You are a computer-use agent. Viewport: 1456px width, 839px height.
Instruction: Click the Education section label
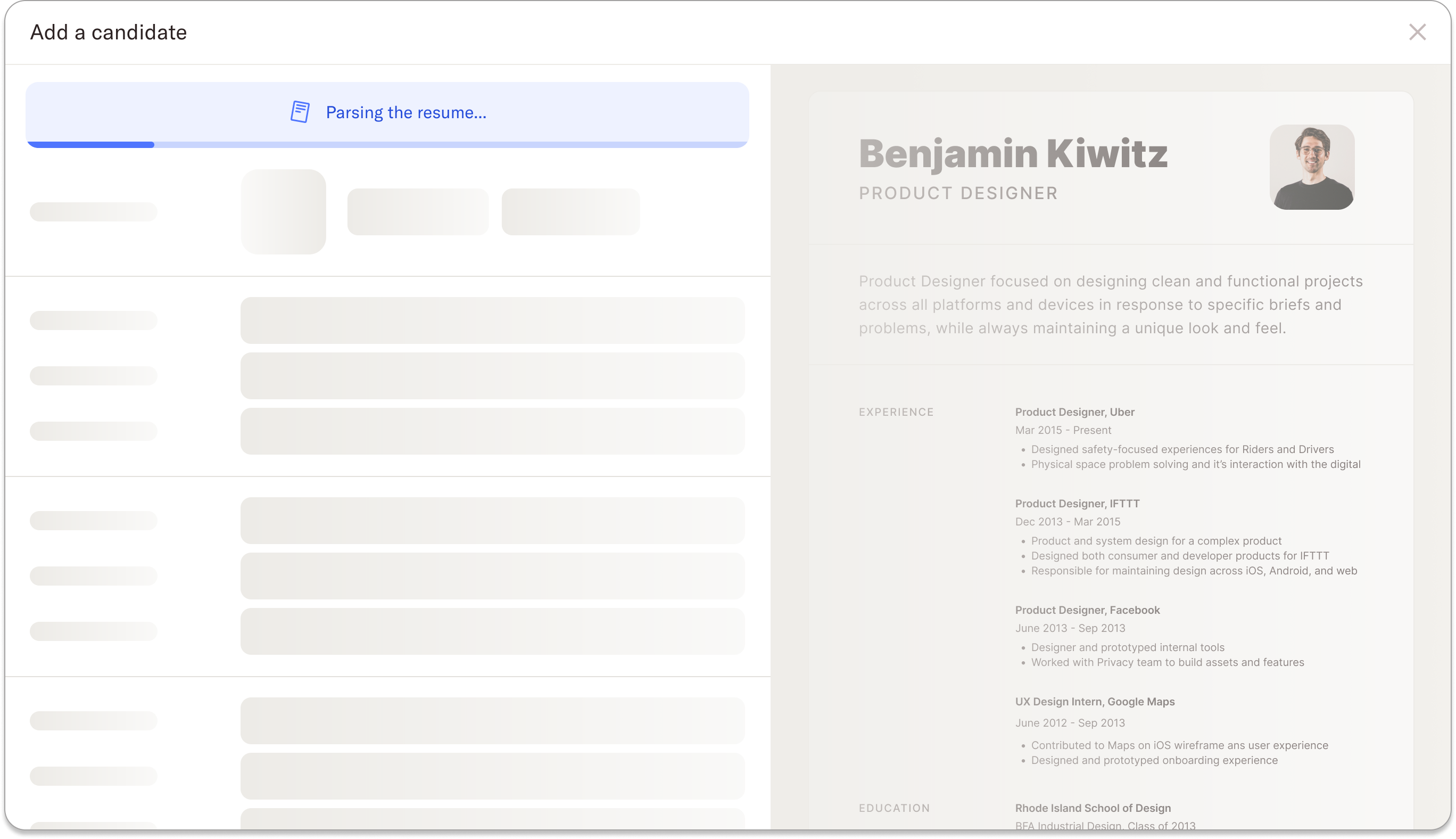pos(894,808)
